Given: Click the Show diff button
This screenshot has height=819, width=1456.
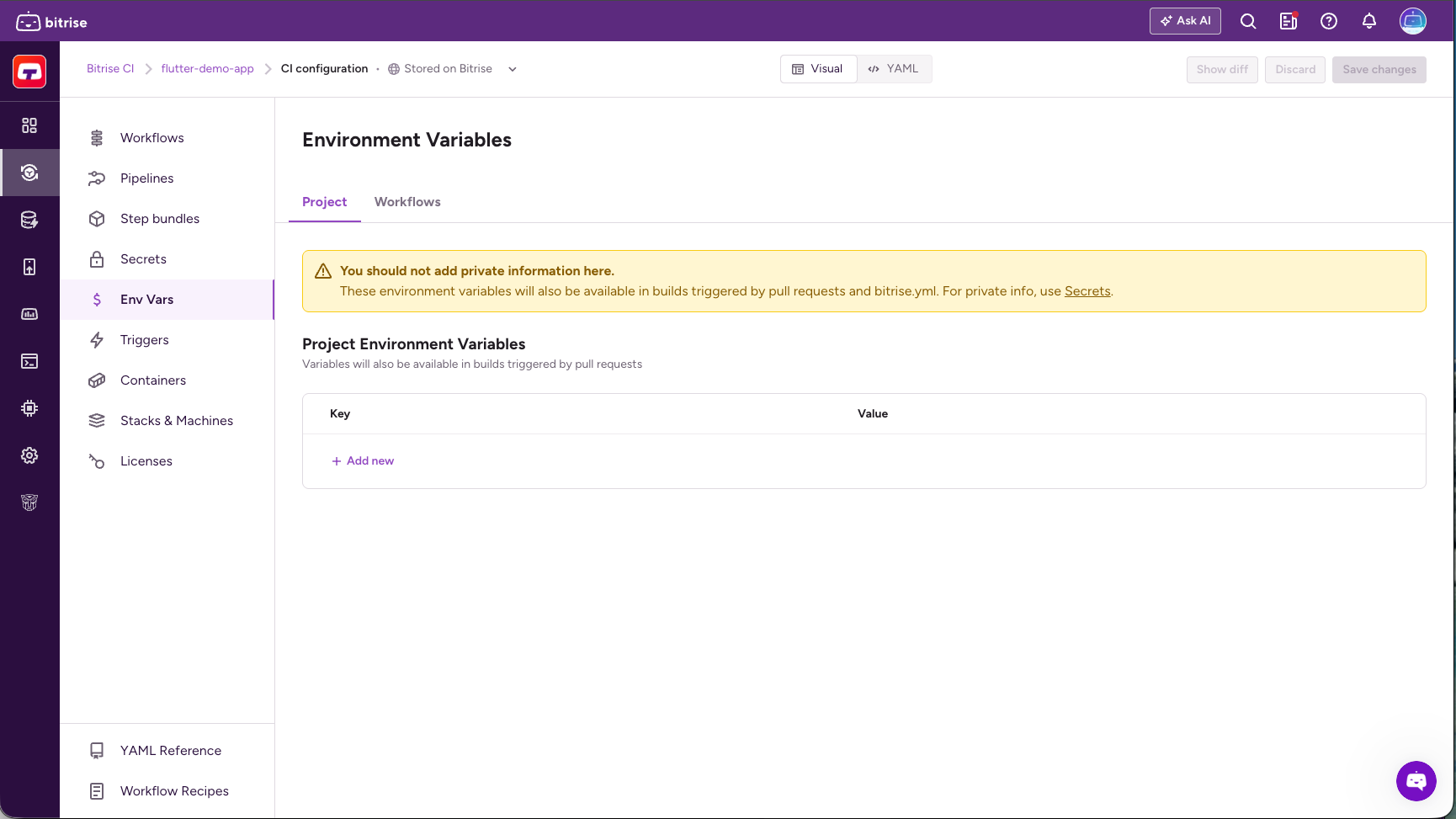Looking at the screenshot, I should [x=1222, y=69].
